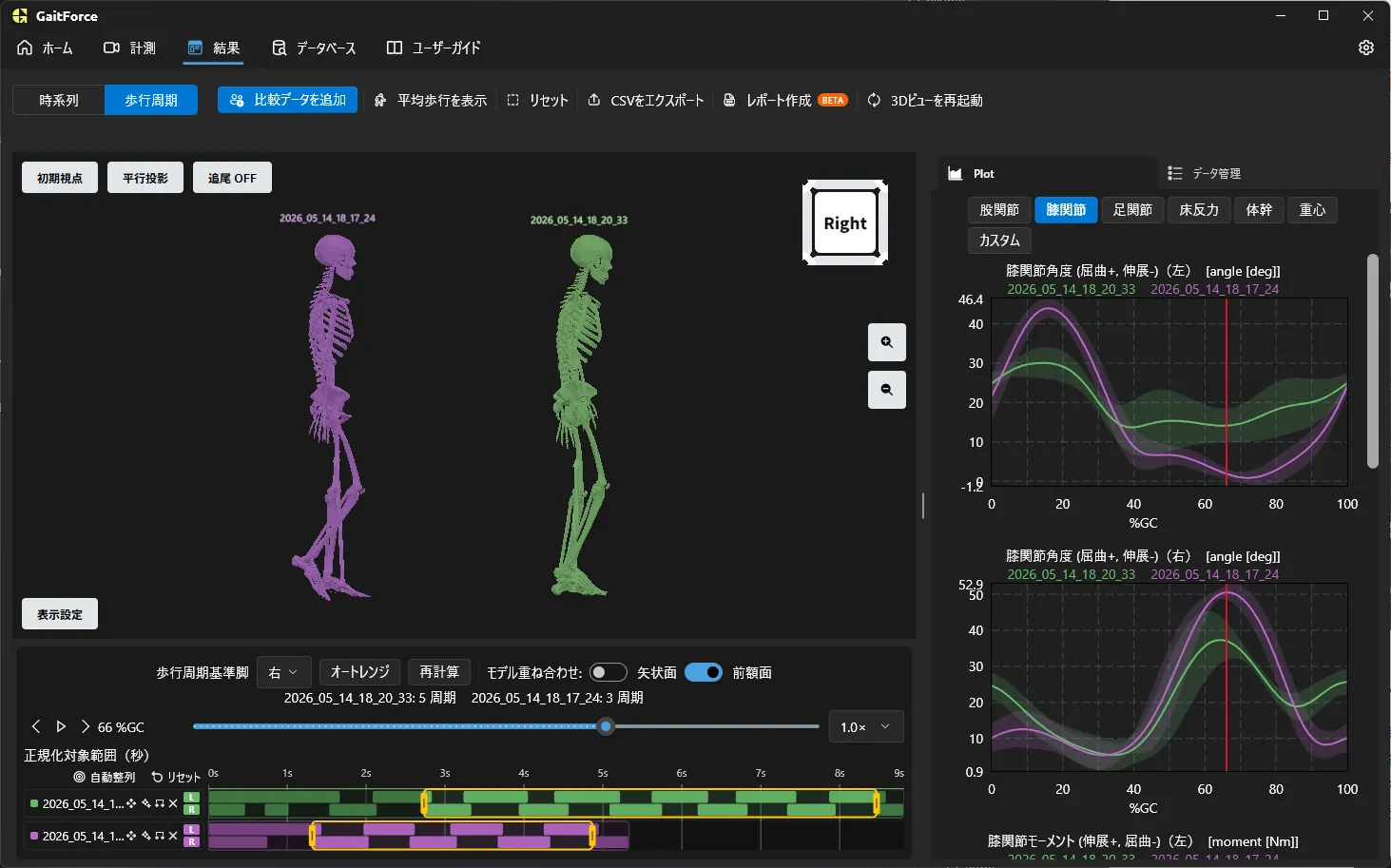Click frame icon on green dataset row

point(160,803)
